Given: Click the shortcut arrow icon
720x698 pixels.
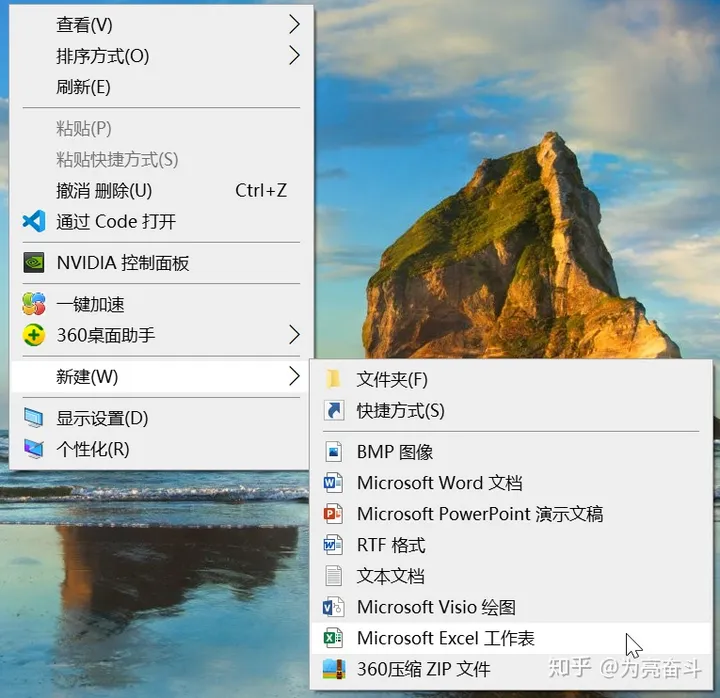Looking at the screenshot, I should point(334,410).
